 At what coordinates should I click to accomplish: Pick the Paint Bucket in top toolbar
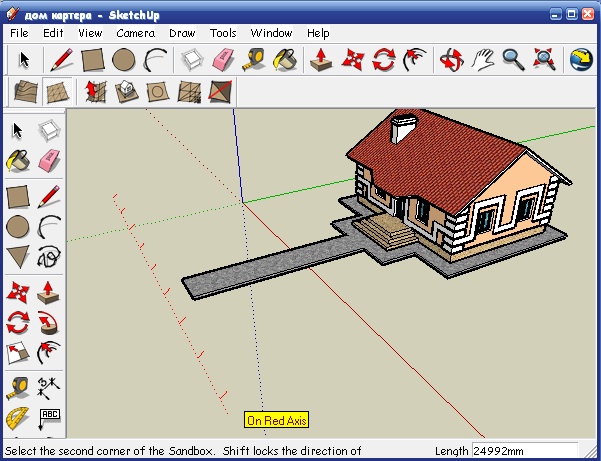[x=285, y=60]
